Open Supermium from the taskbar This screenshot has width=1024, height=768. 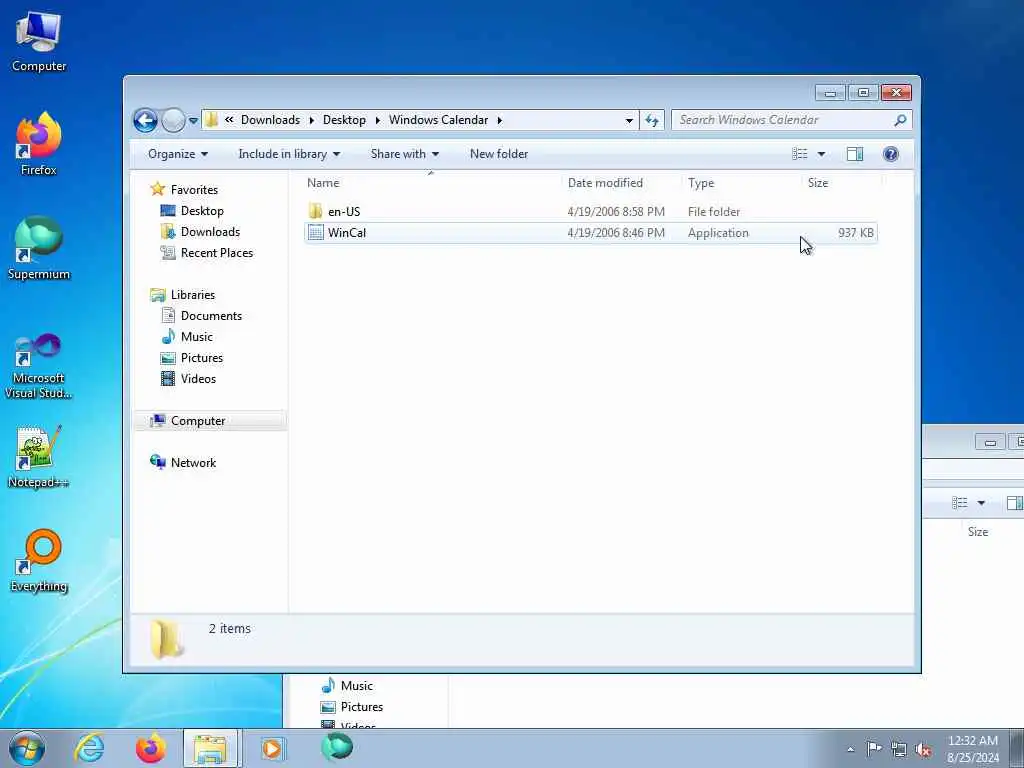[337, 747]
